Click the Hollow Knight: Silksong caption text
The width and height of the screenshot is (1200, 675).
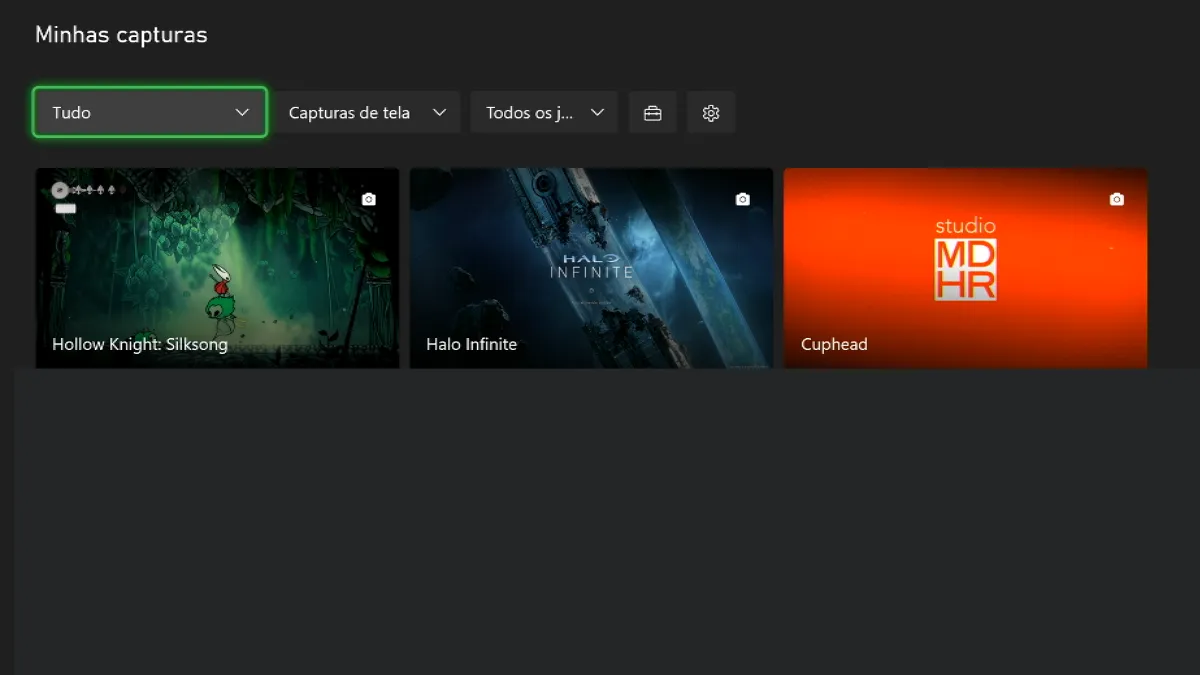coord(140,344)
